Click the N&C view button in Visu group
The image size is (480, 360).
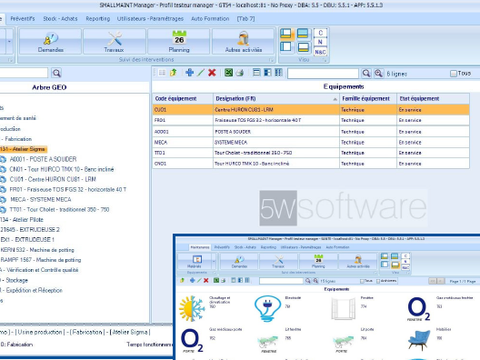[320, 52]
